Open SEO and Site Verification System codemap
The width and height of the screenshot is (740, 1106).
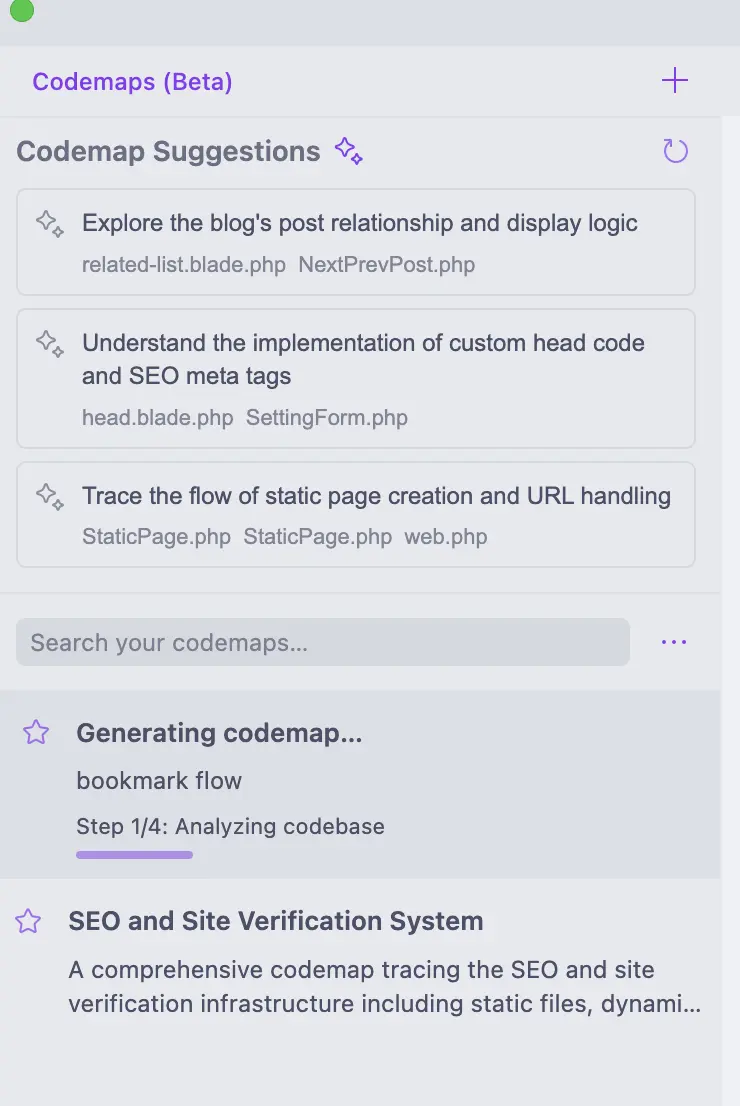click(276, 921)
